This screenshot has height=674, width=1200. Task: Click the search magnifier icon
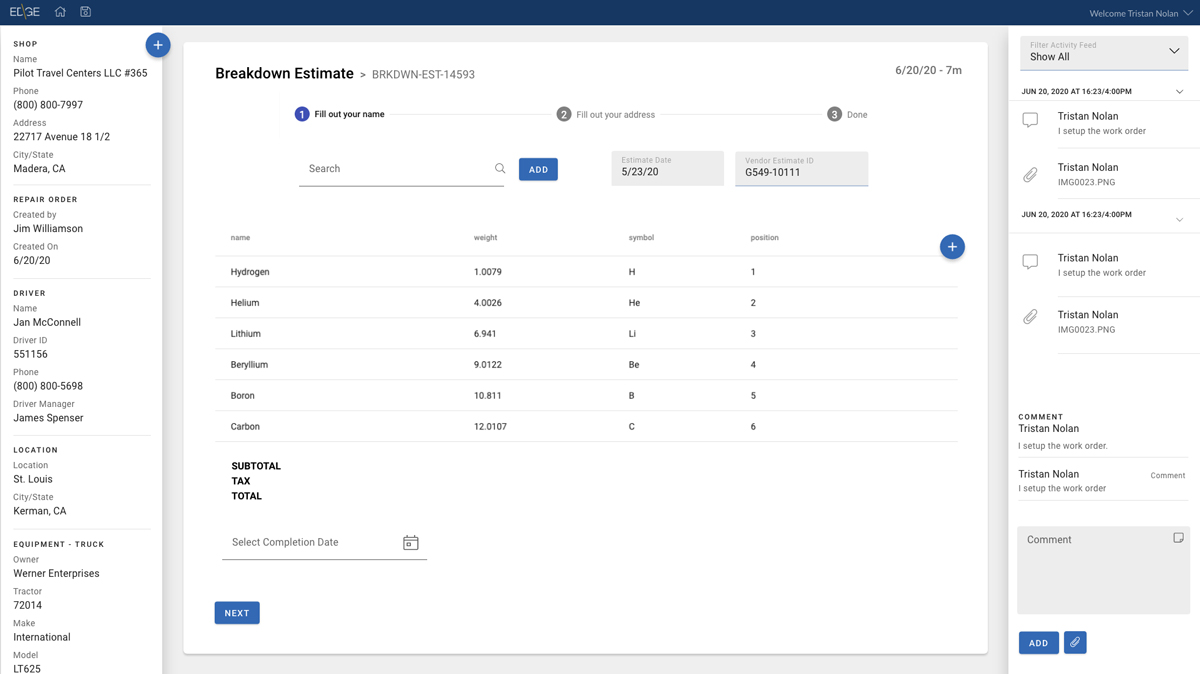500,169
